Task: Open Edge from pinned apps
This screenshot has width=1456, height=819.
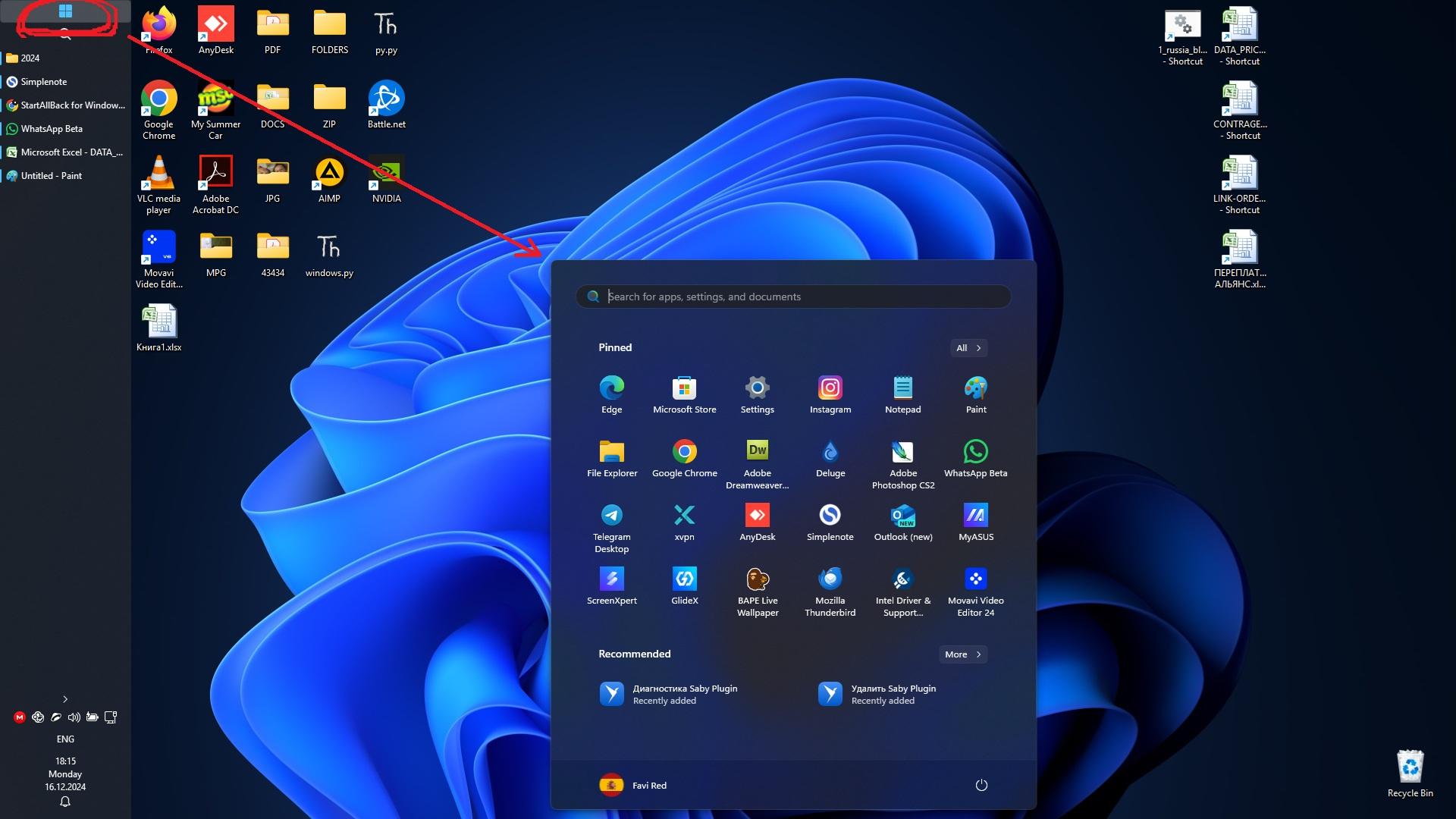Action: coord(611,394)
